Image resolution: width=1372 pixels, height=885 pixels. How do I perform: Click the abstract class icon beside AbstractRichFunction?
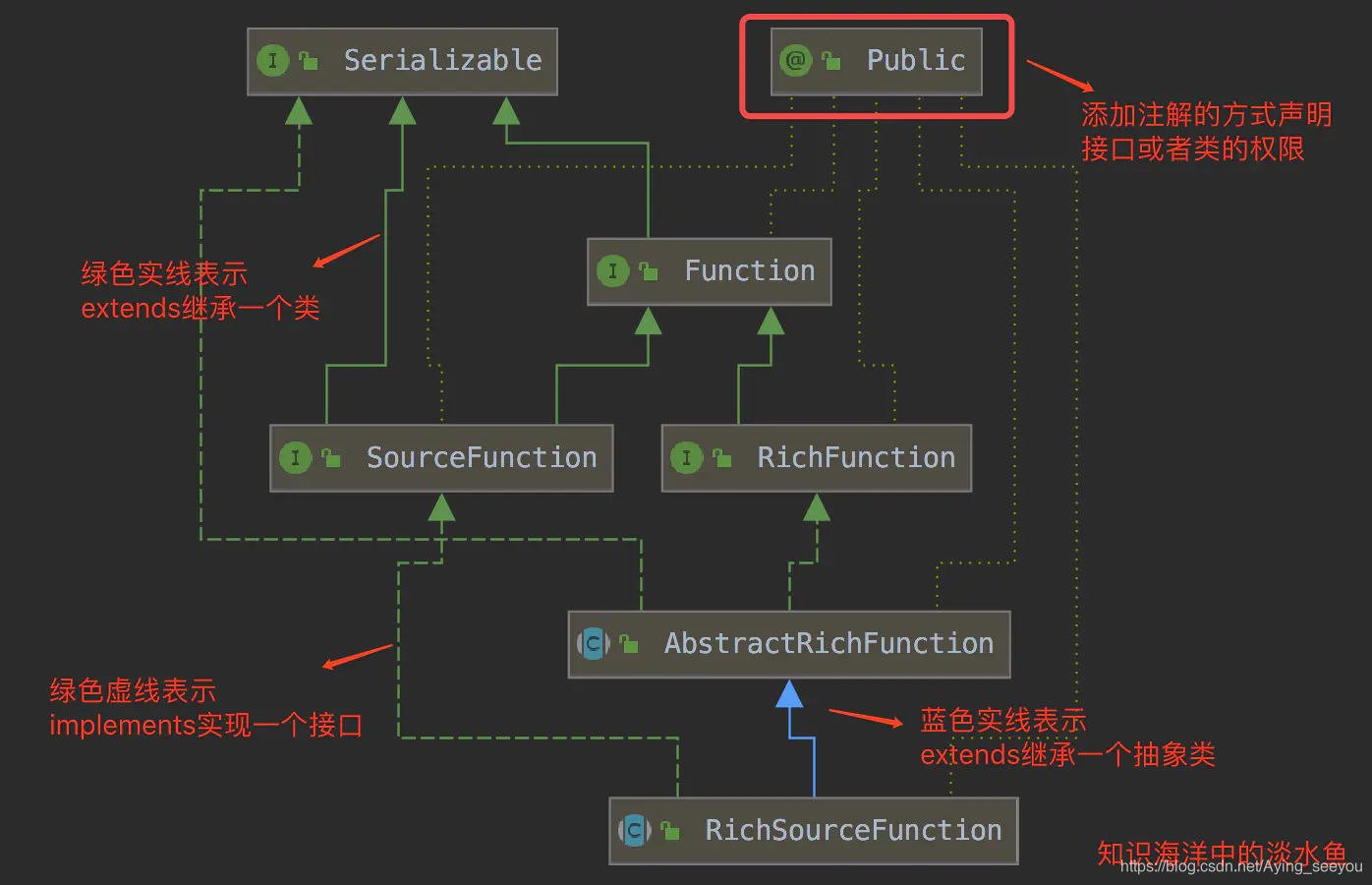[593, 645]
